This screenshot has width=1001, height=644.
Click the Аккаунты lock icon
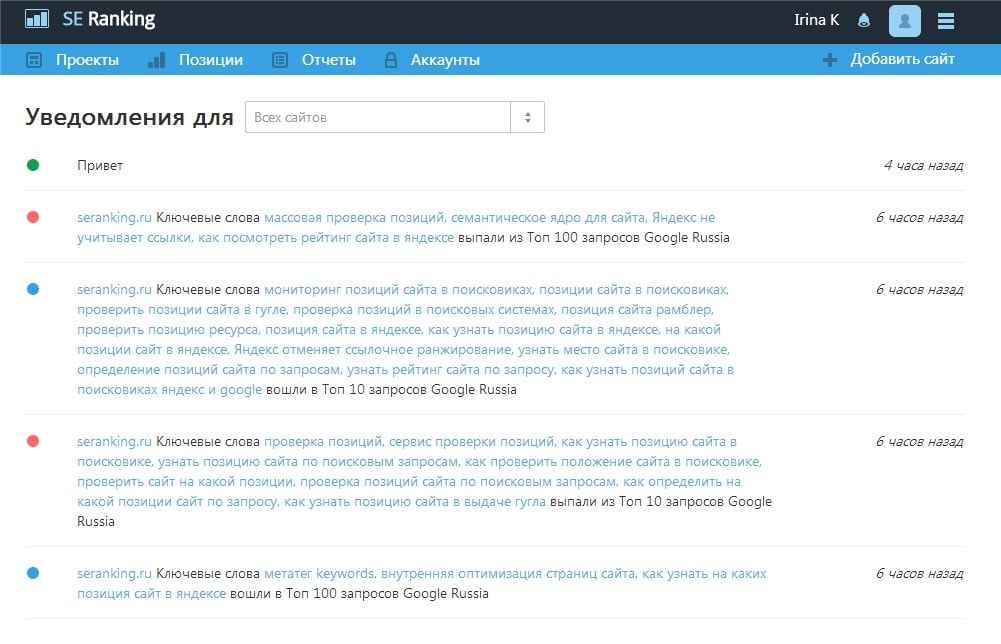pyautogui.click(x=391, y=60)
